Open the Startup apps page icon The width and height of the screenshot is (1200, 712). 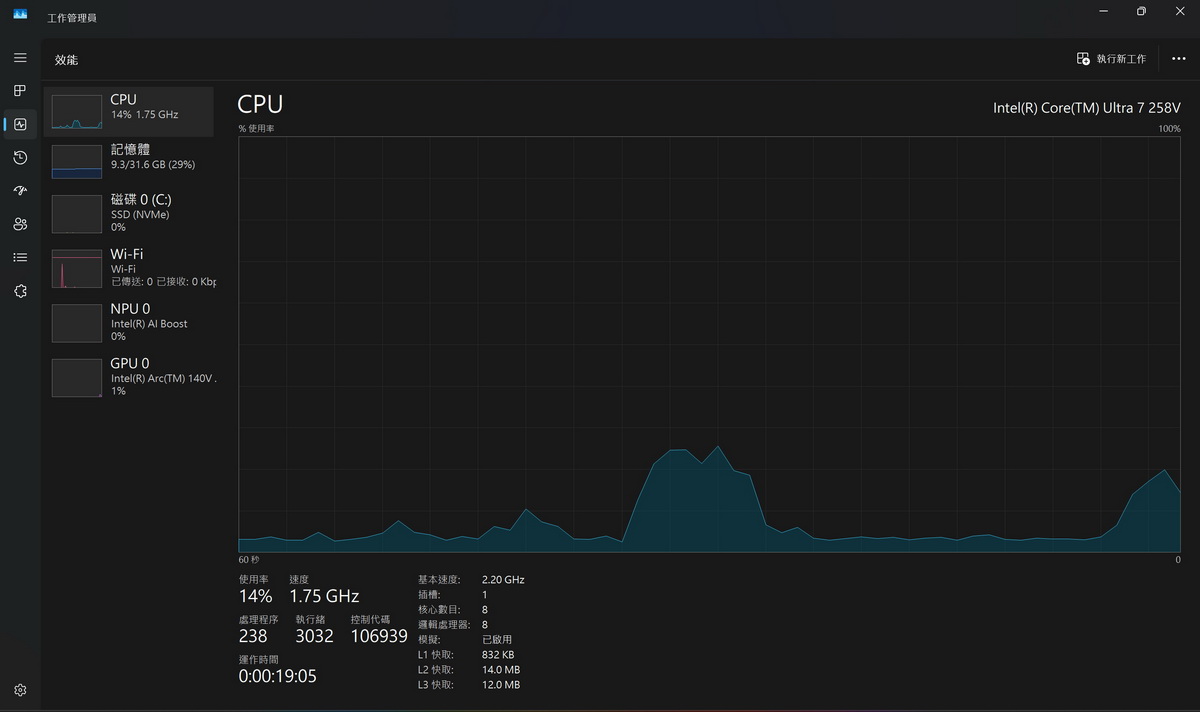(20, 191)
